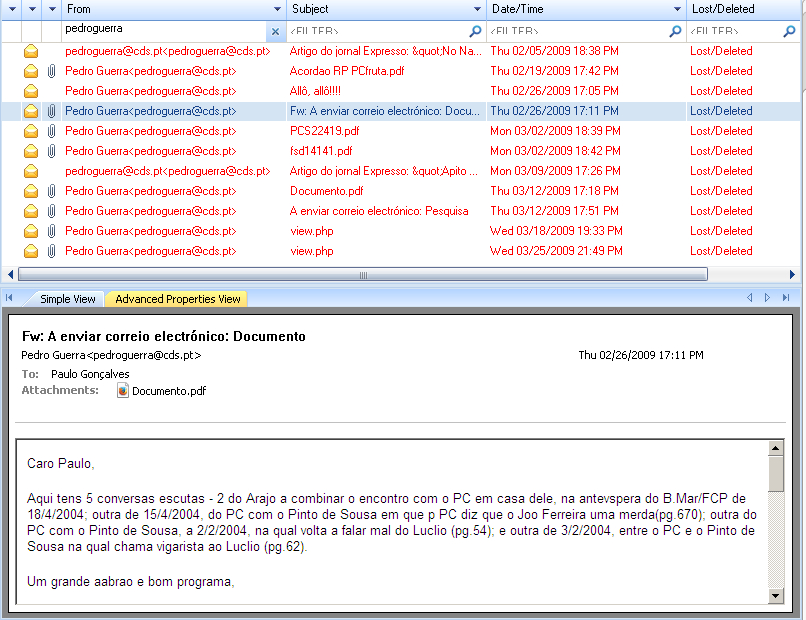Open first narrow column header dropdown
This screenshot has width=806, height=620.
tap(12, 9)
